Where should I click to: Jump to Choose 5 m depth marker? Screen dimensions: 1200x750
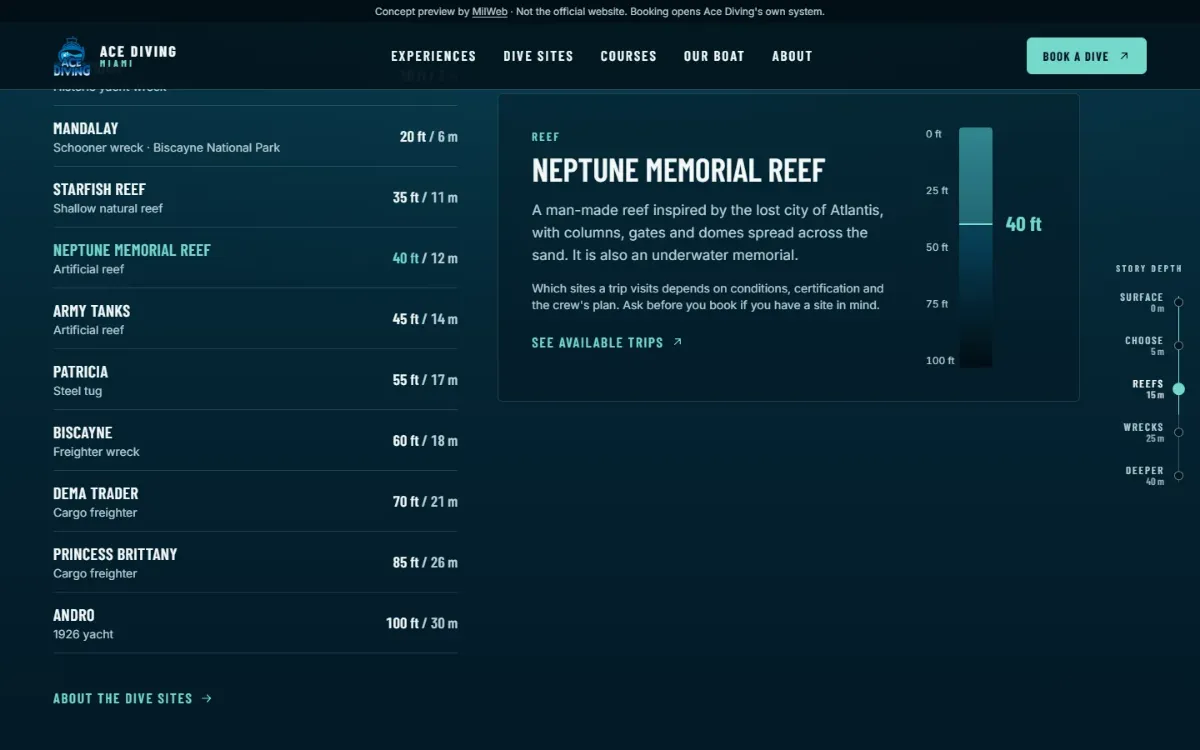click(1152, 345)
